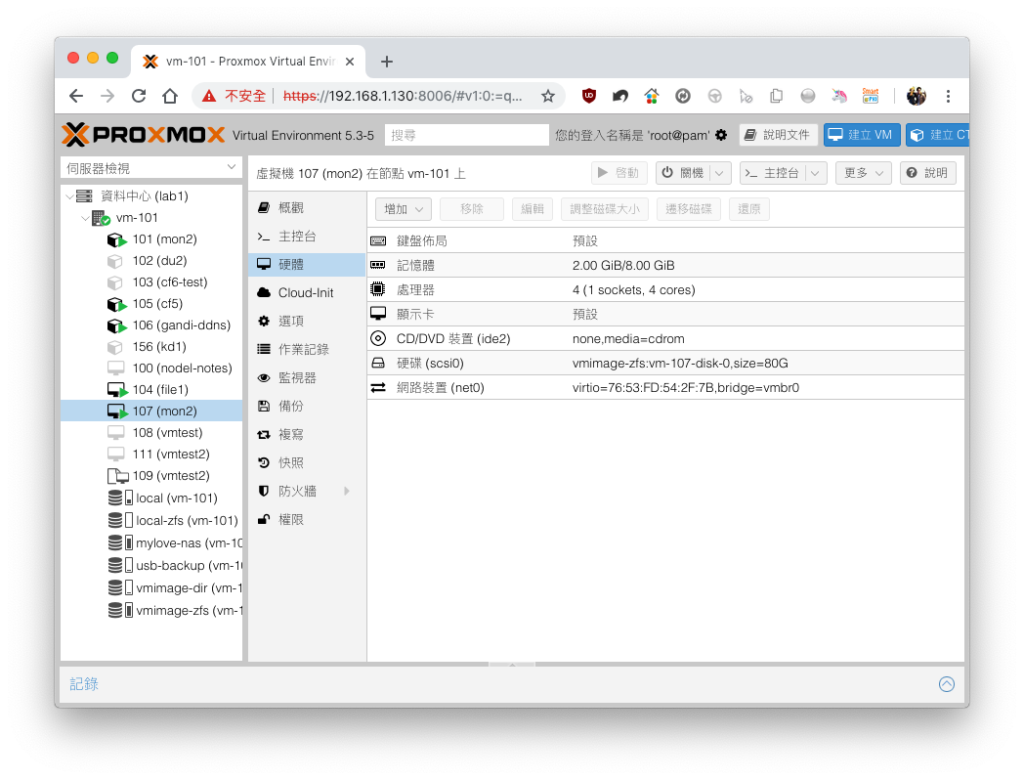Click the Chrome profile avatar
The width and height of the screenshot is (1024, 780).
[916, 96]
